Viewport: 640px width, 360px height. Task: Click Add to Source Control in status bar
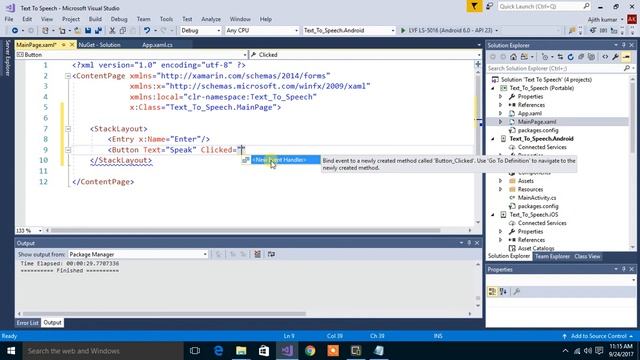click(598, 336)
